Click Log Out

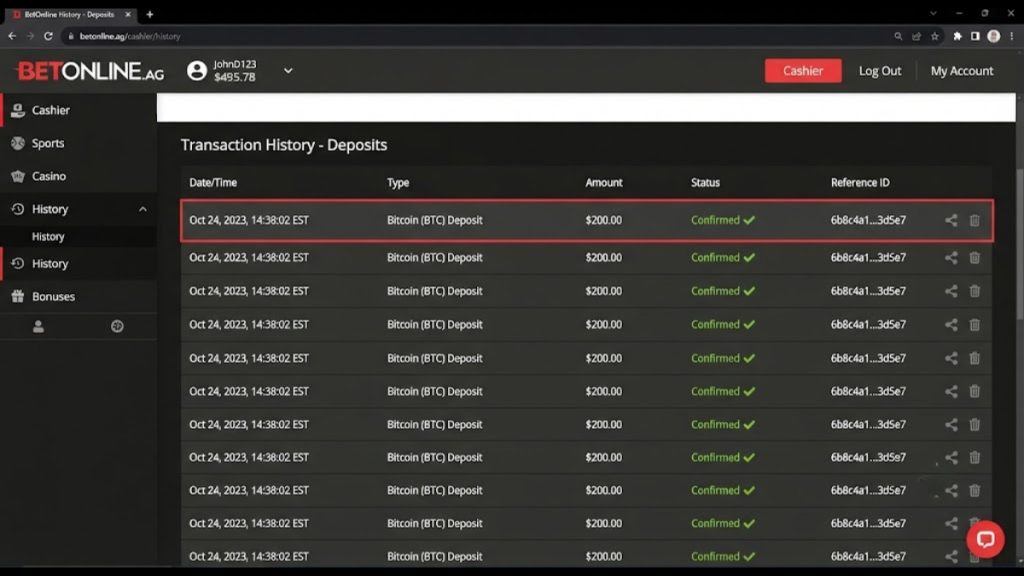880,71
